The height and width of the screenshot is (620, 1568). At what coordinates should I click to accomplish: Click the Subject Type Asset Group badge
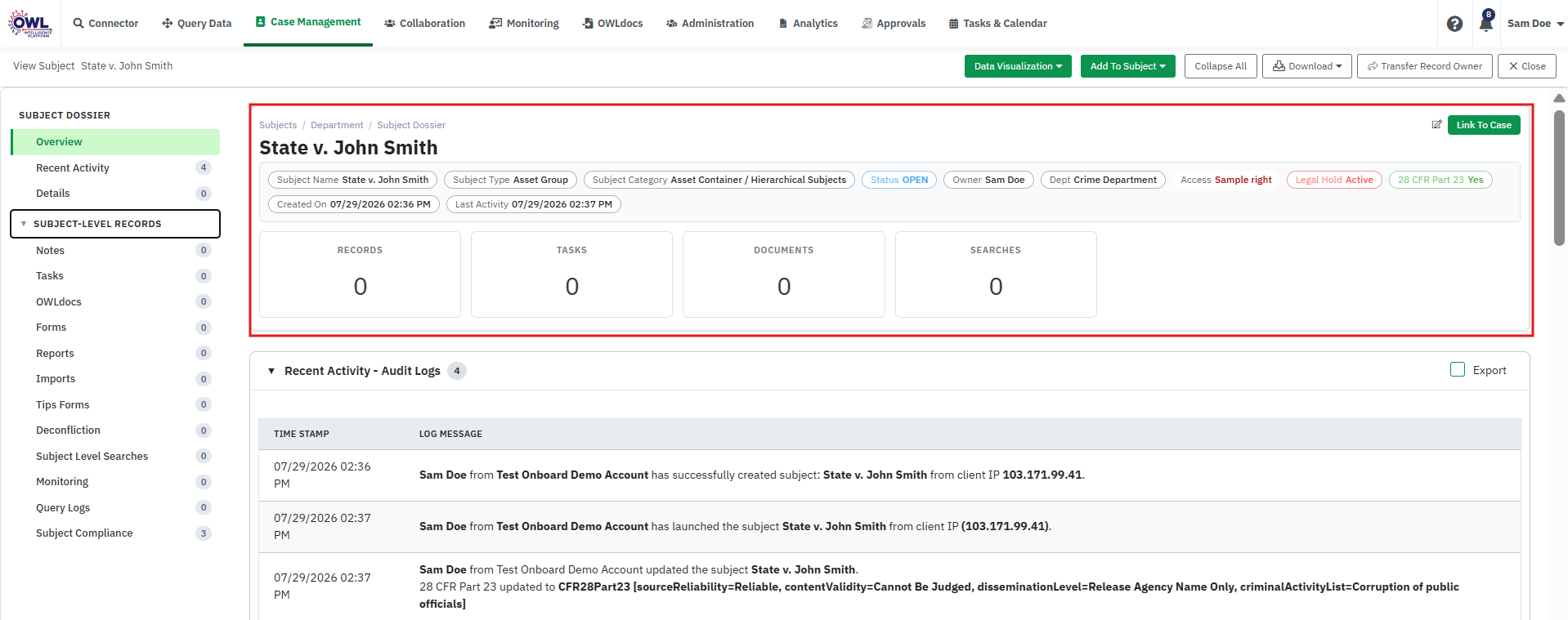pyautogui.click(x=511, y=180)
